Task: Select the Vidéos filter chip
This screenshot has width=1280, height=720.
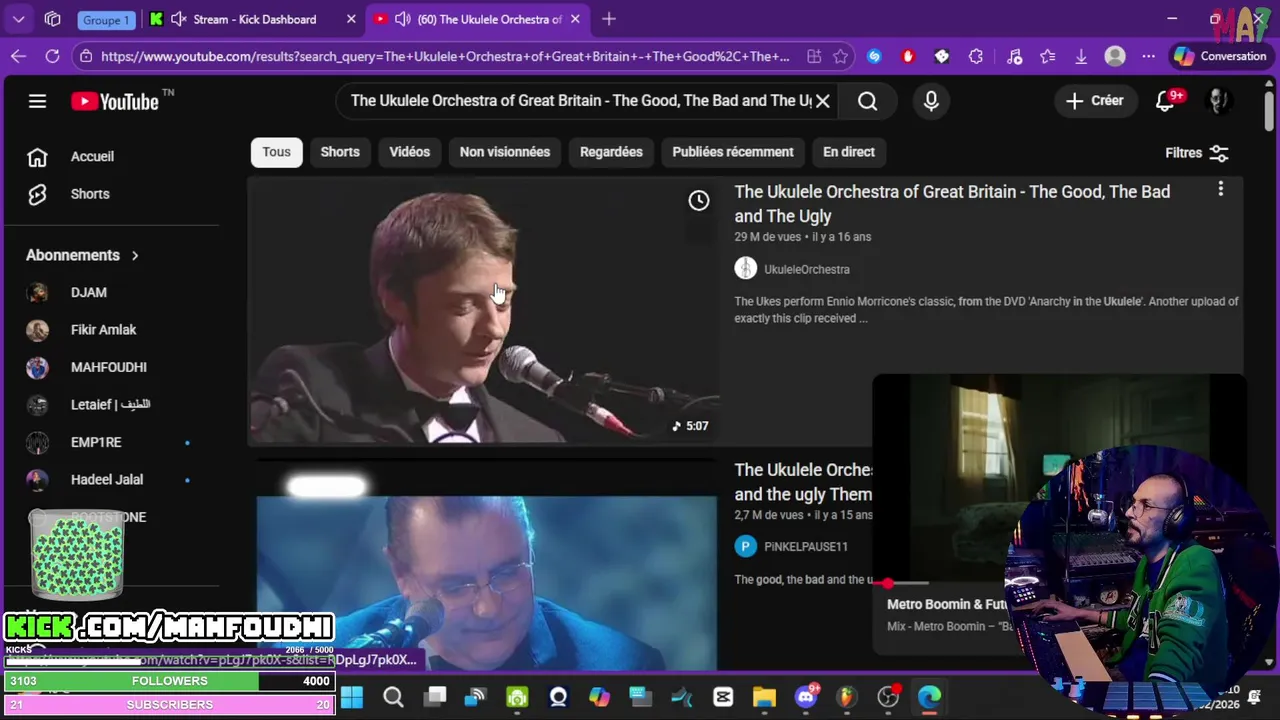Action: [409, 152]
